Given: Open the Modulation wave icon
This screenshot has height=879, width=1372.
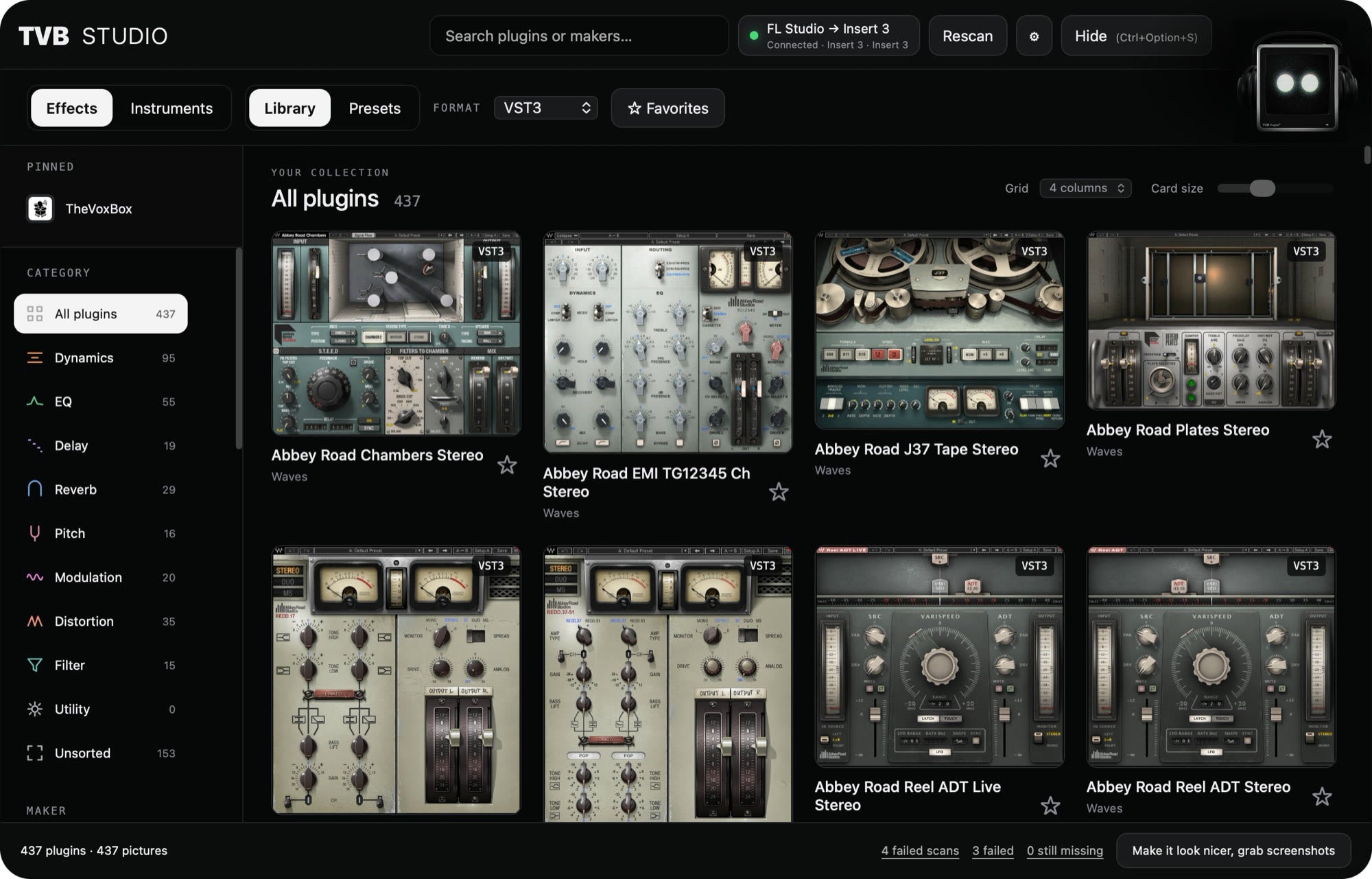Looking at the screenshot, I should point(34,577).
